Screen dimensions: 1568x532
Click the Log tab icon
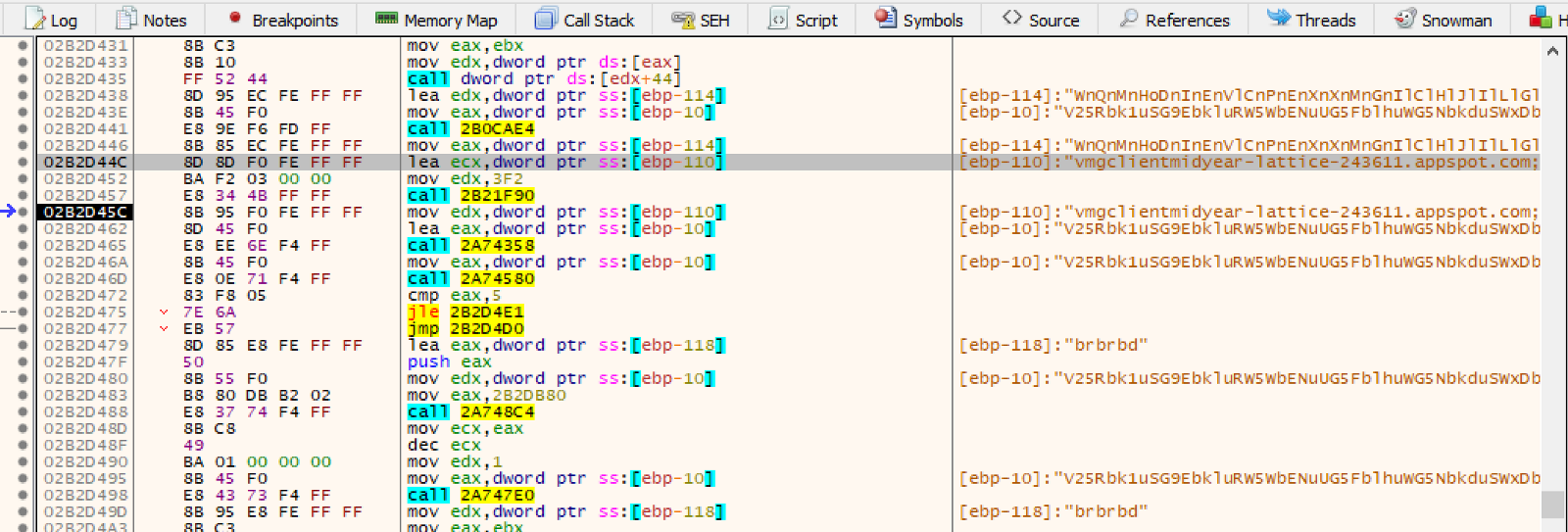tap(34, 20)
